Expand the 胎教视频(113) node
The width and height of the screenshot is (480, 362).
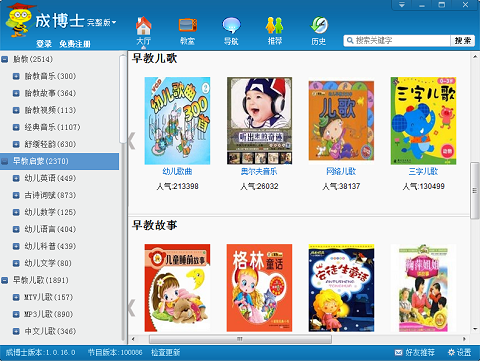(x=16, y=110)
